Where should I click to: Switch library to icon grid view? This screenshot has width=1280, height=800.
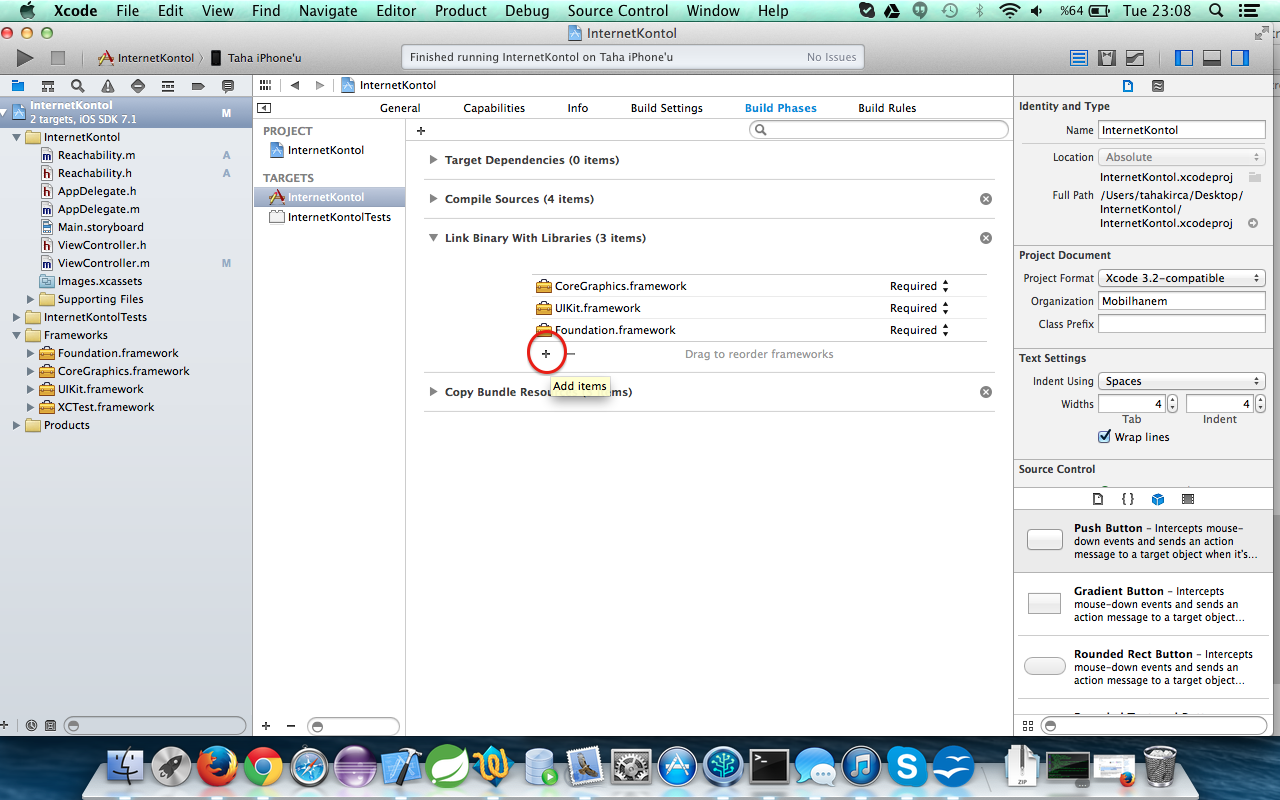coord(1028,726)
